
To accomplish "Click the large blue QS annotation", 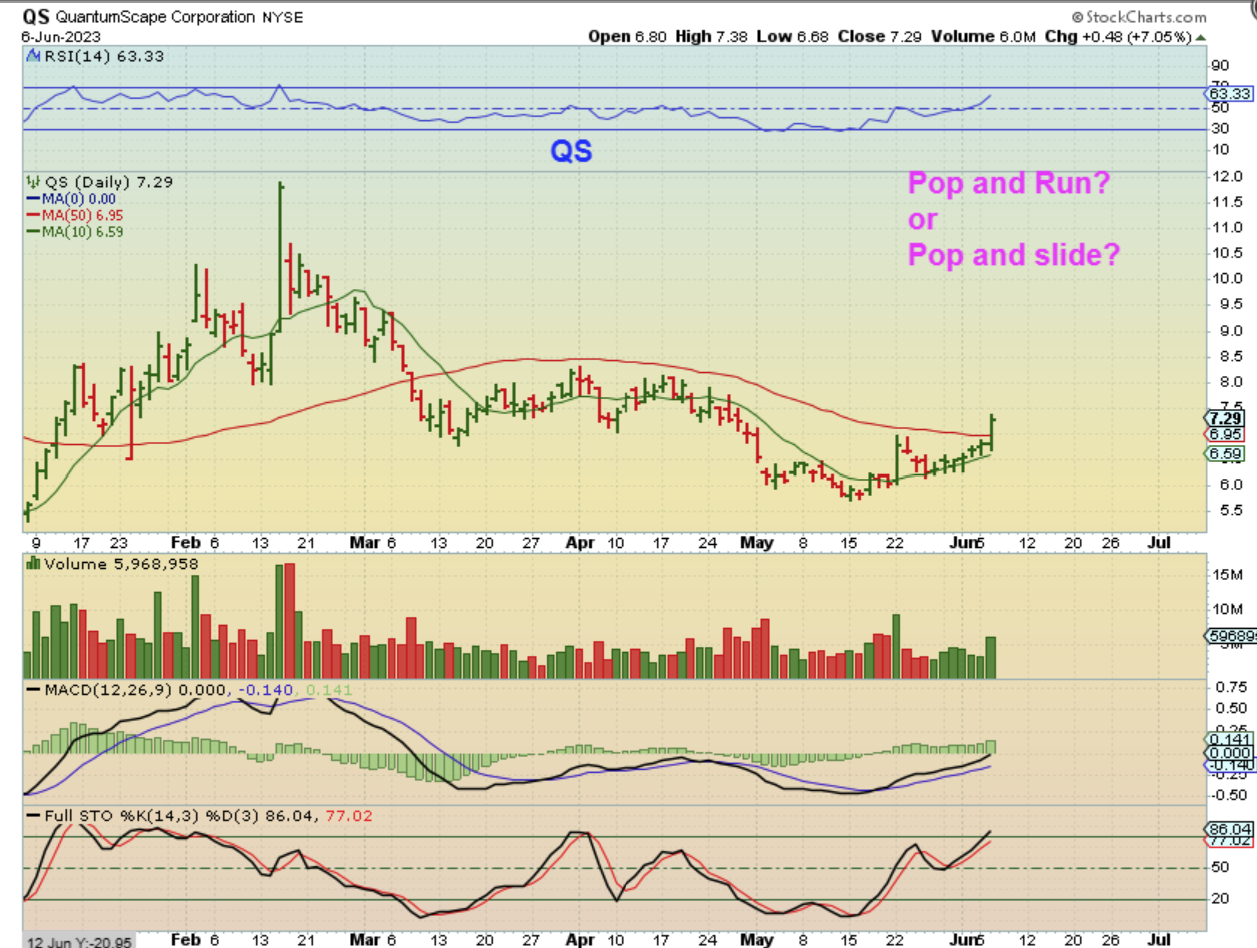I will tap(571, 151).
